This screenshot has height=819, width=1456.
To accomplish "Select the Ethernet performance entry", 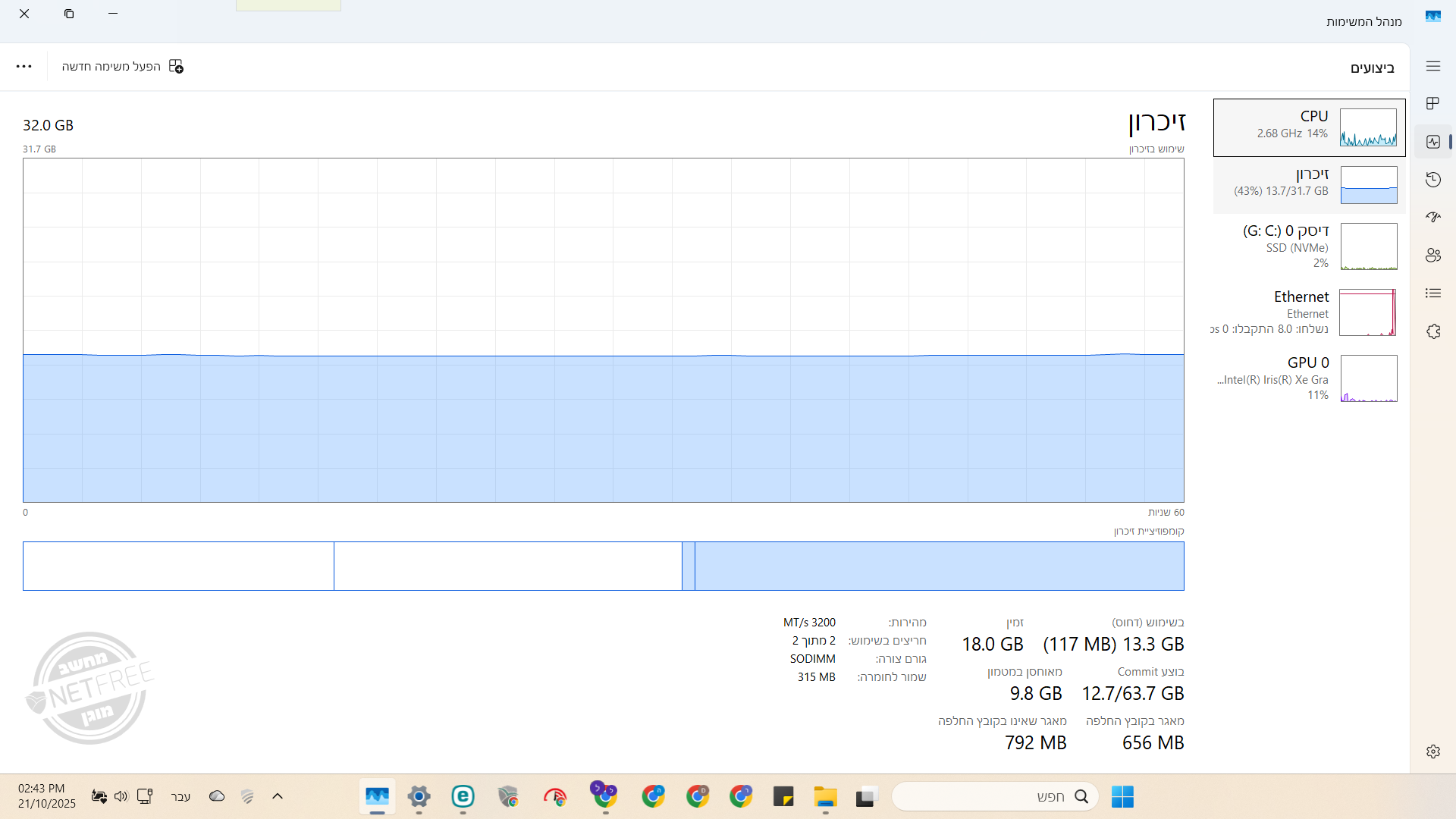I will click(1309, 312).
